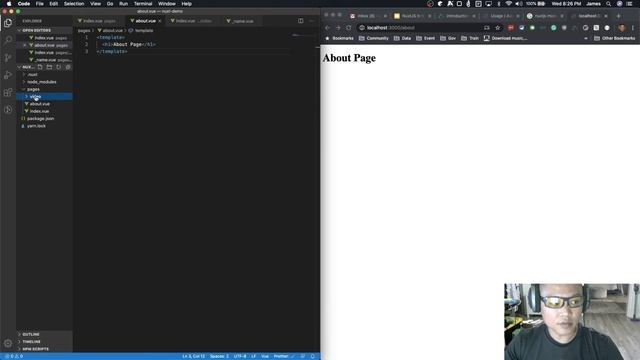
Task: Click the notifications bell in status bar
Action: (313, 356)
